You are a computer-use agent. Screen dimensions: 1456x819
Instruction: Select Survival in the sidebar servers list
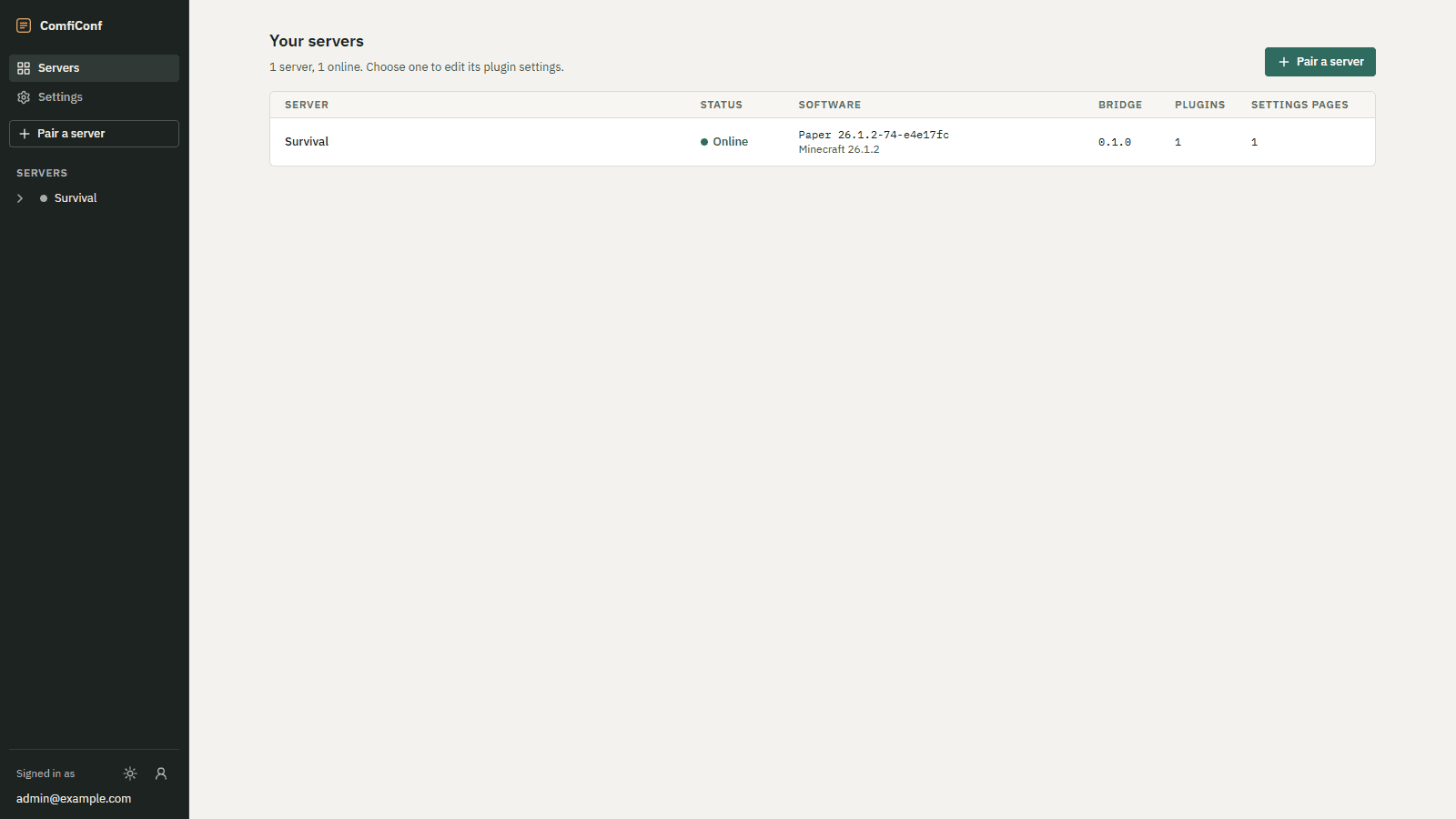tap(76, 198)
